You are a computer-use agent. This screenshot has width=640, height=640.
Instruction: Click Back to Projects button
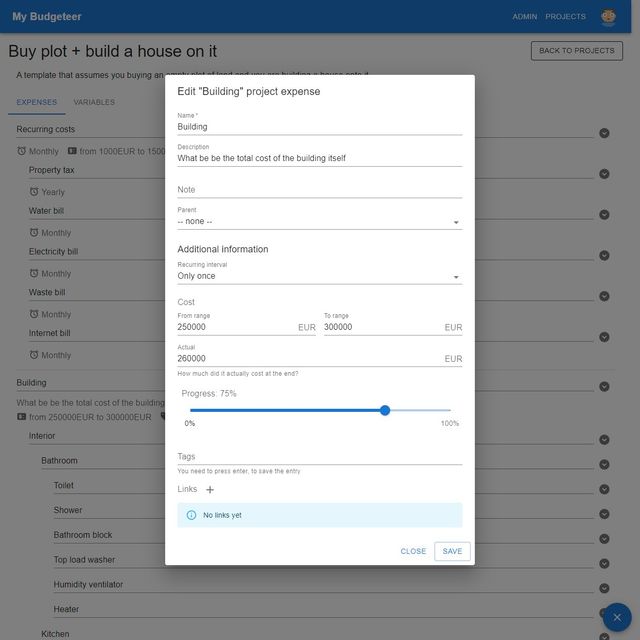577,51
